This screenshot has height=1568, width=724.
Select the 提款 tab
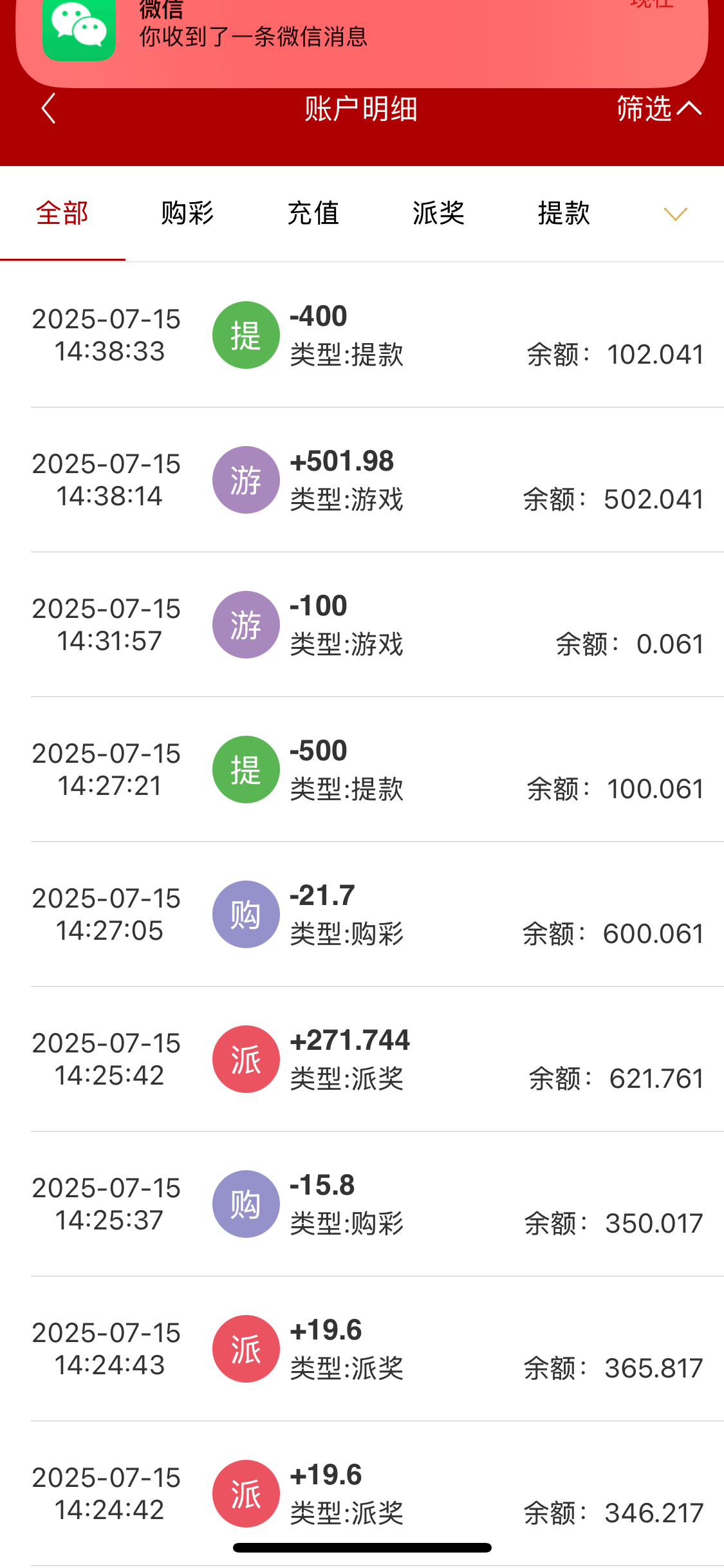(564, 213)
